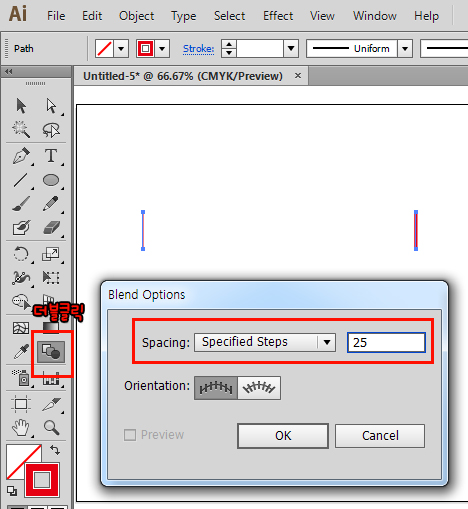This screenshot has width=468, height=509.
Task: Open the fill color dropdown arrow
Action: pos(121,49)
